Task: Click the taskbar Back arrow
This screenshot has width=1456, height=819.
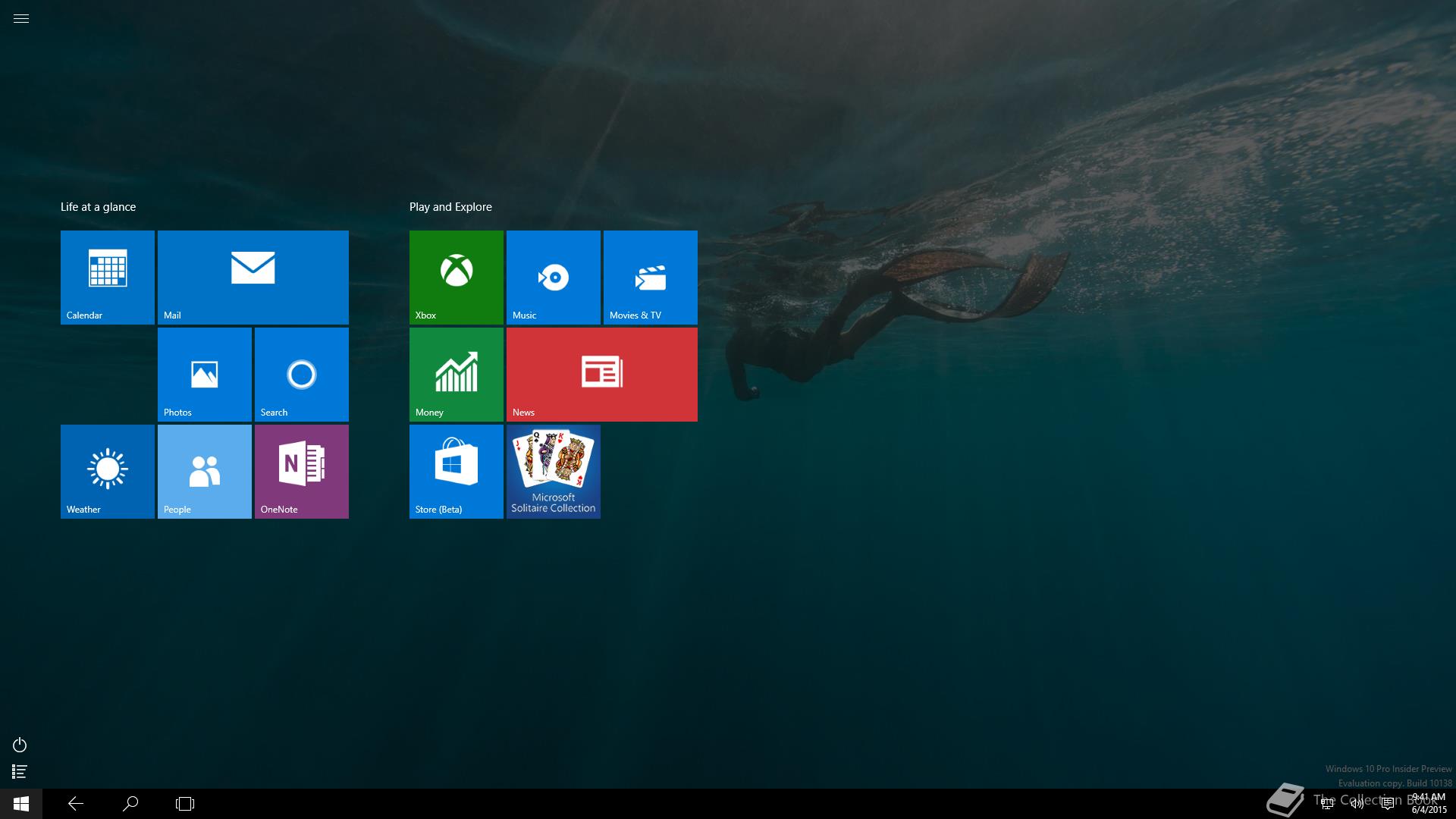Action: 76,804
